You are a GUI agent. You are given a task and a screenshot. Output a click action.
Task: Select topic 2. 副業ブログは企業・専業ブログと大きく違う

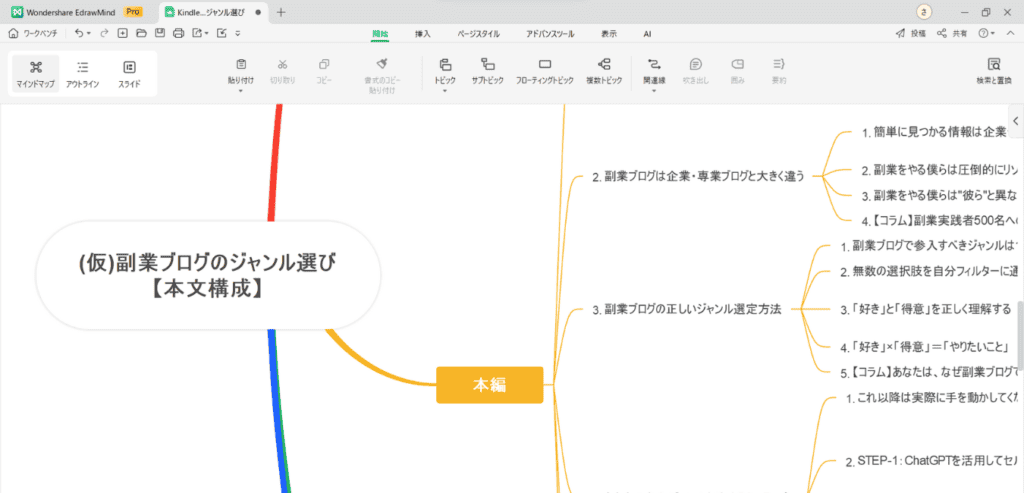click(x=698, y=176)
